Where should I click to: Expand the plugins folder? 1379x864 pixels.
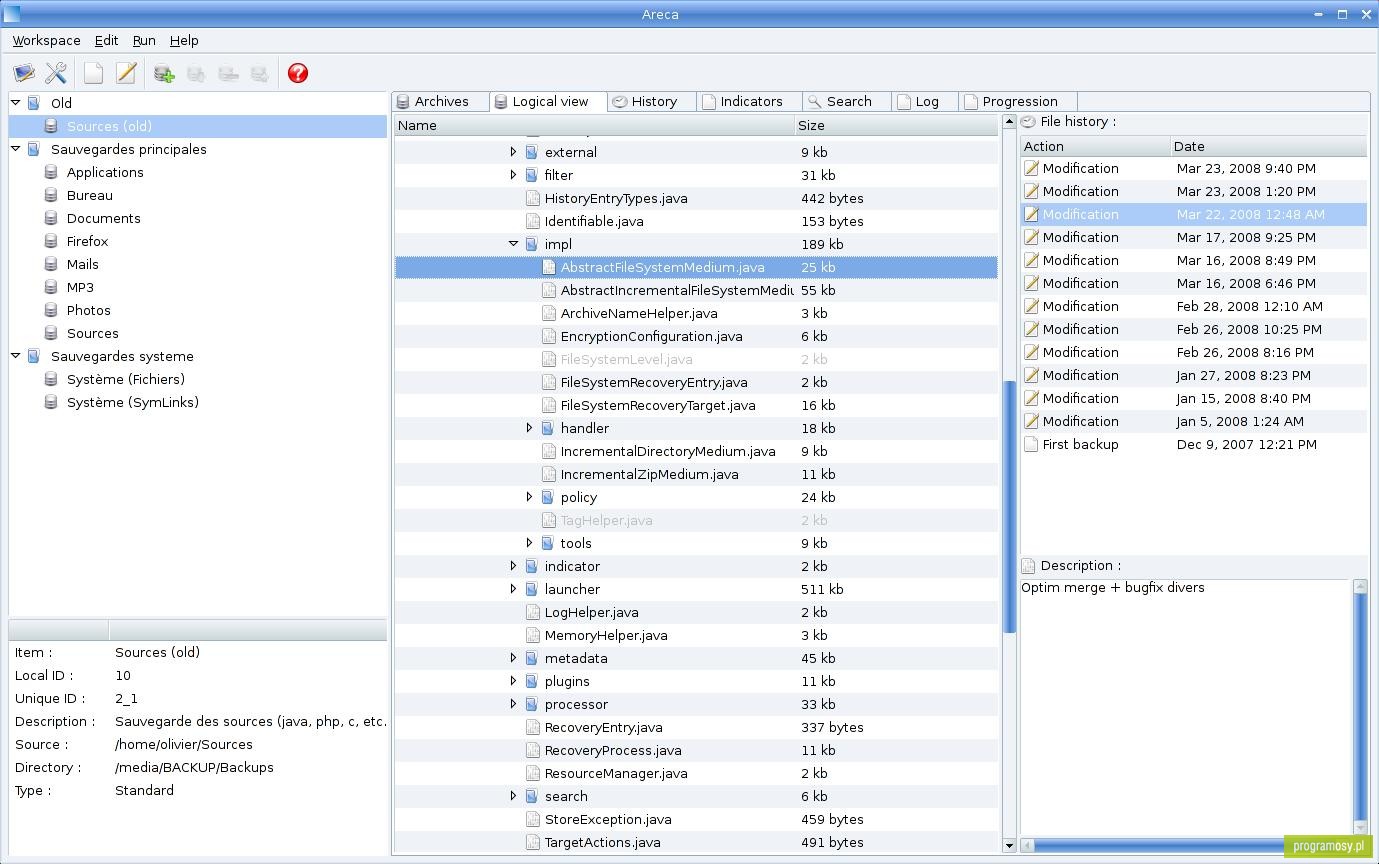(x=513, y=681)
